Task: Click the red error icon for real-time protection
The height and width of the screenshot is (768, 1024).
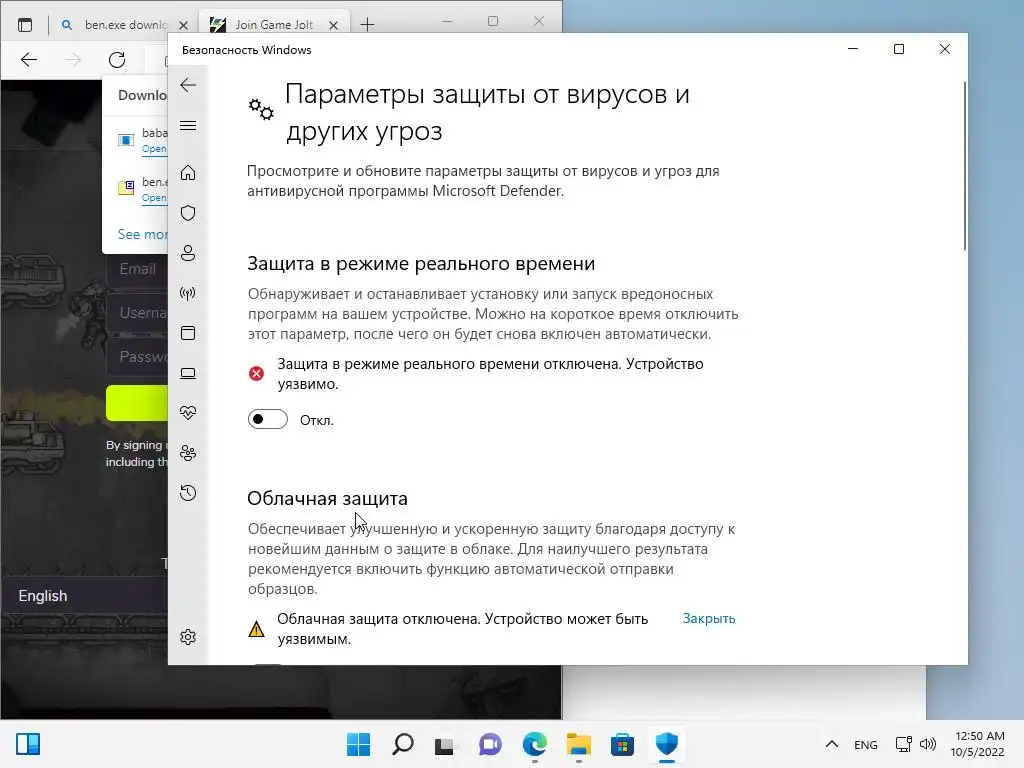Action: point(257,373)
